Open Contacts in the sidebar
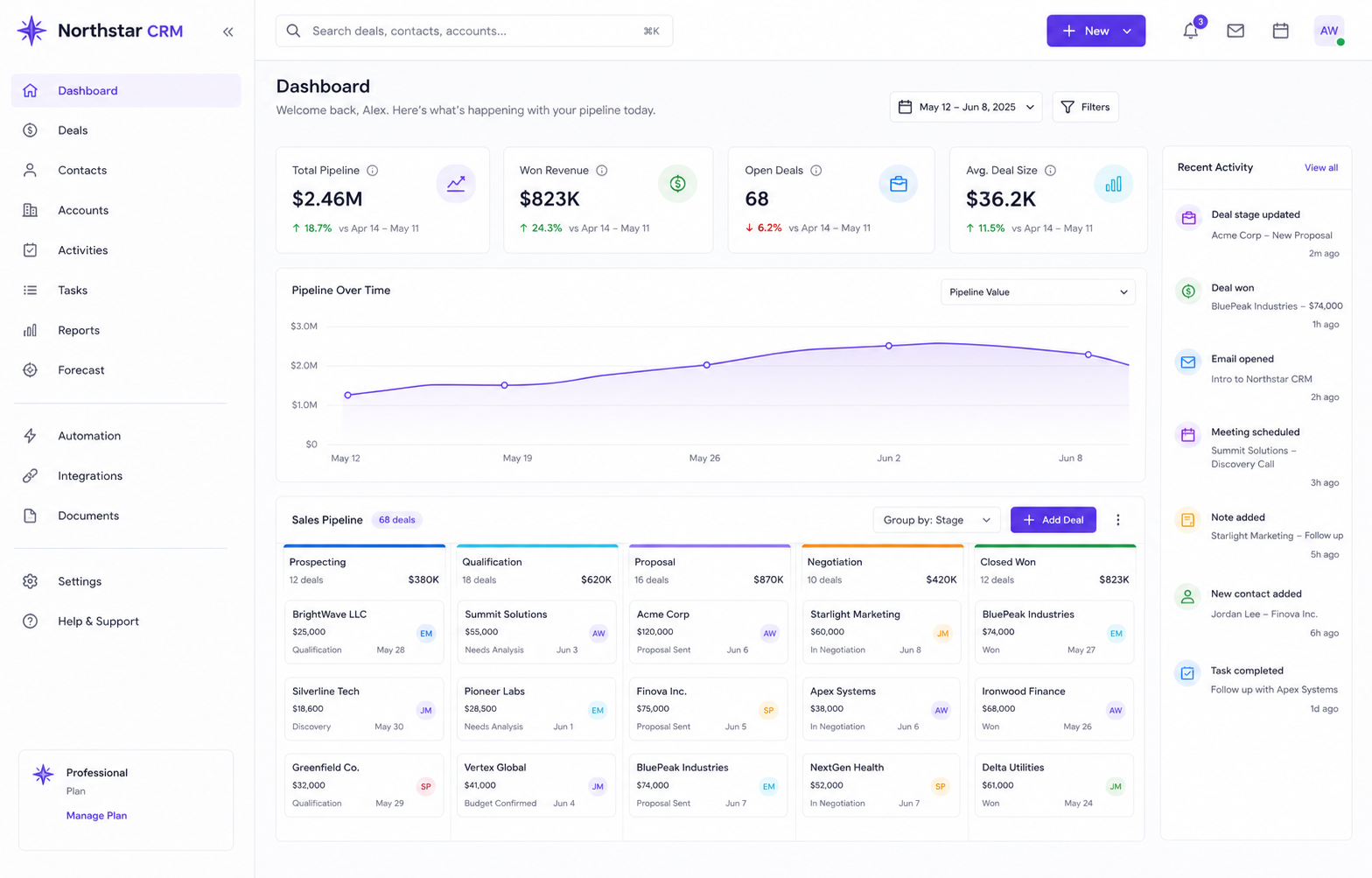The width and height of the screenshot is (1372, 878). click(126, 171)
